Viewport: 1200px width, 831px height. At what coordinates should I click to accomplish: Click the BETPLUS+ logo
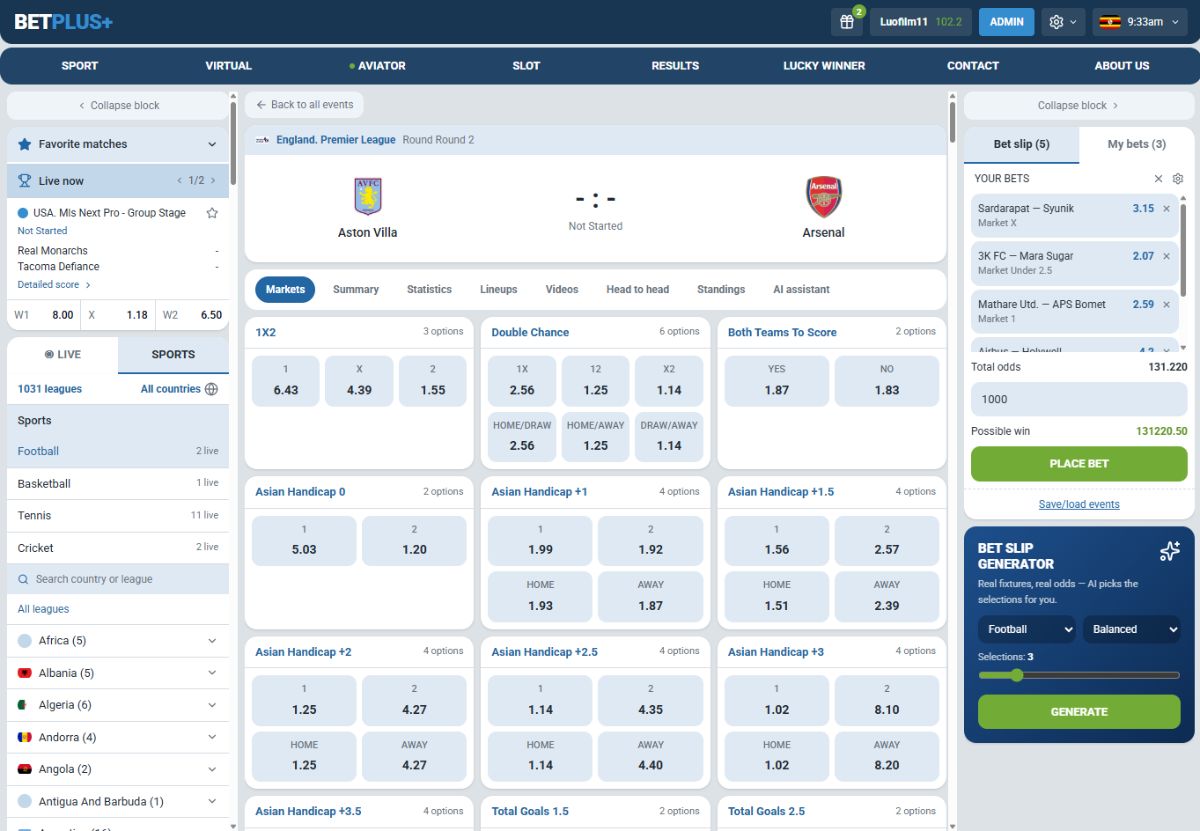coord(63,22)
